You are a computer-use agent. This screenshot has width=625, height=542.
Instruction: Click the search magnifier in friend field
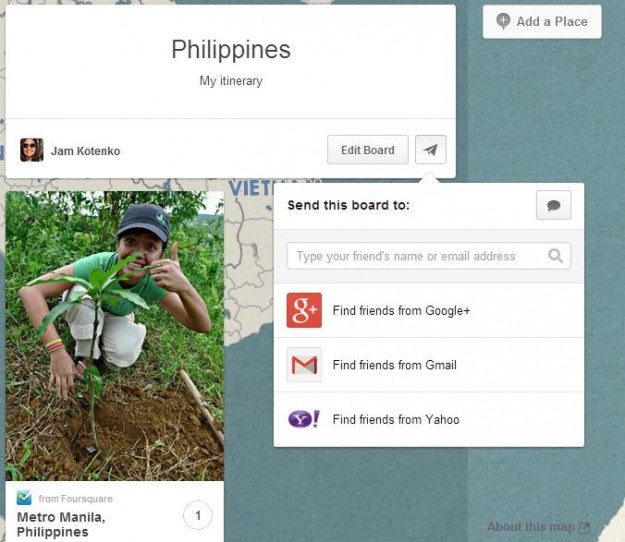555,256
